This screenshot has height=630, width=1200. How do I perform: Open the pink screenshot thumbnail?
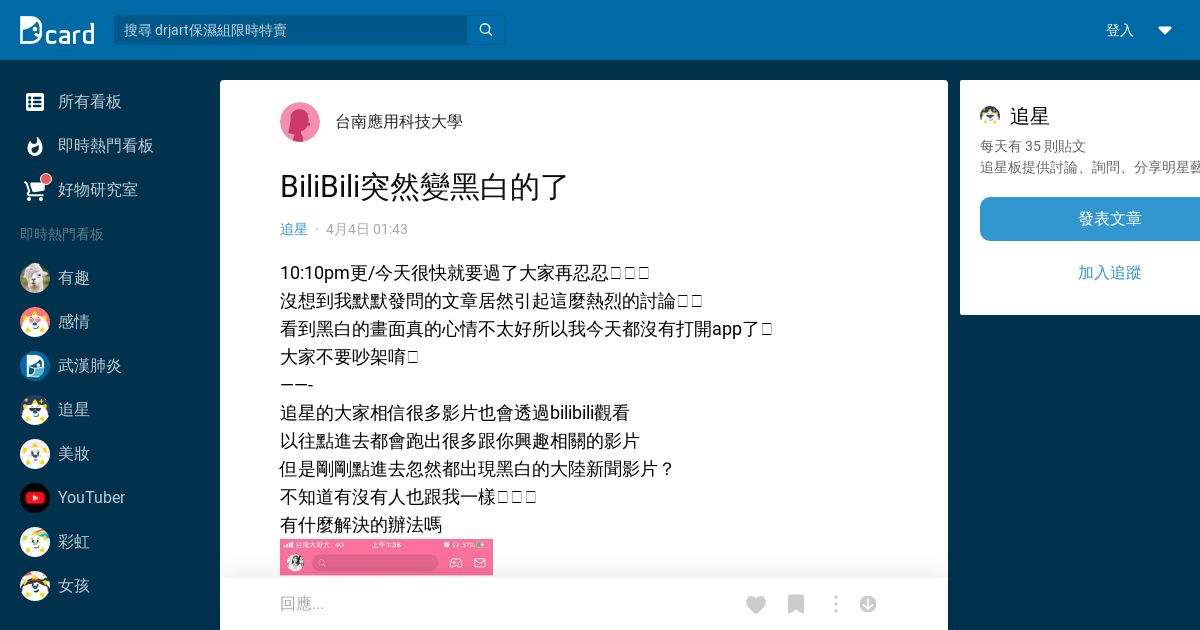pos(386,557)
